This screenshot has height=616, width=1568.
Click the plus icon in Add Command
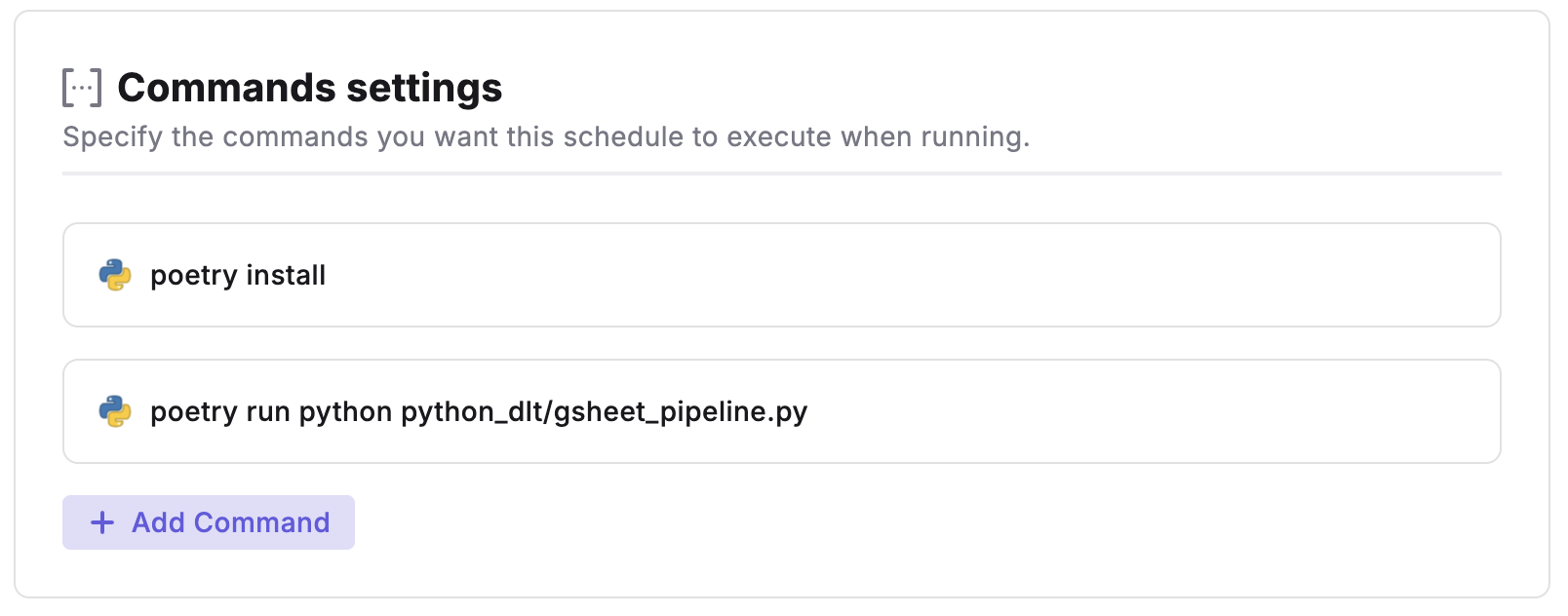pyautogui.click(x=102, y=522)
